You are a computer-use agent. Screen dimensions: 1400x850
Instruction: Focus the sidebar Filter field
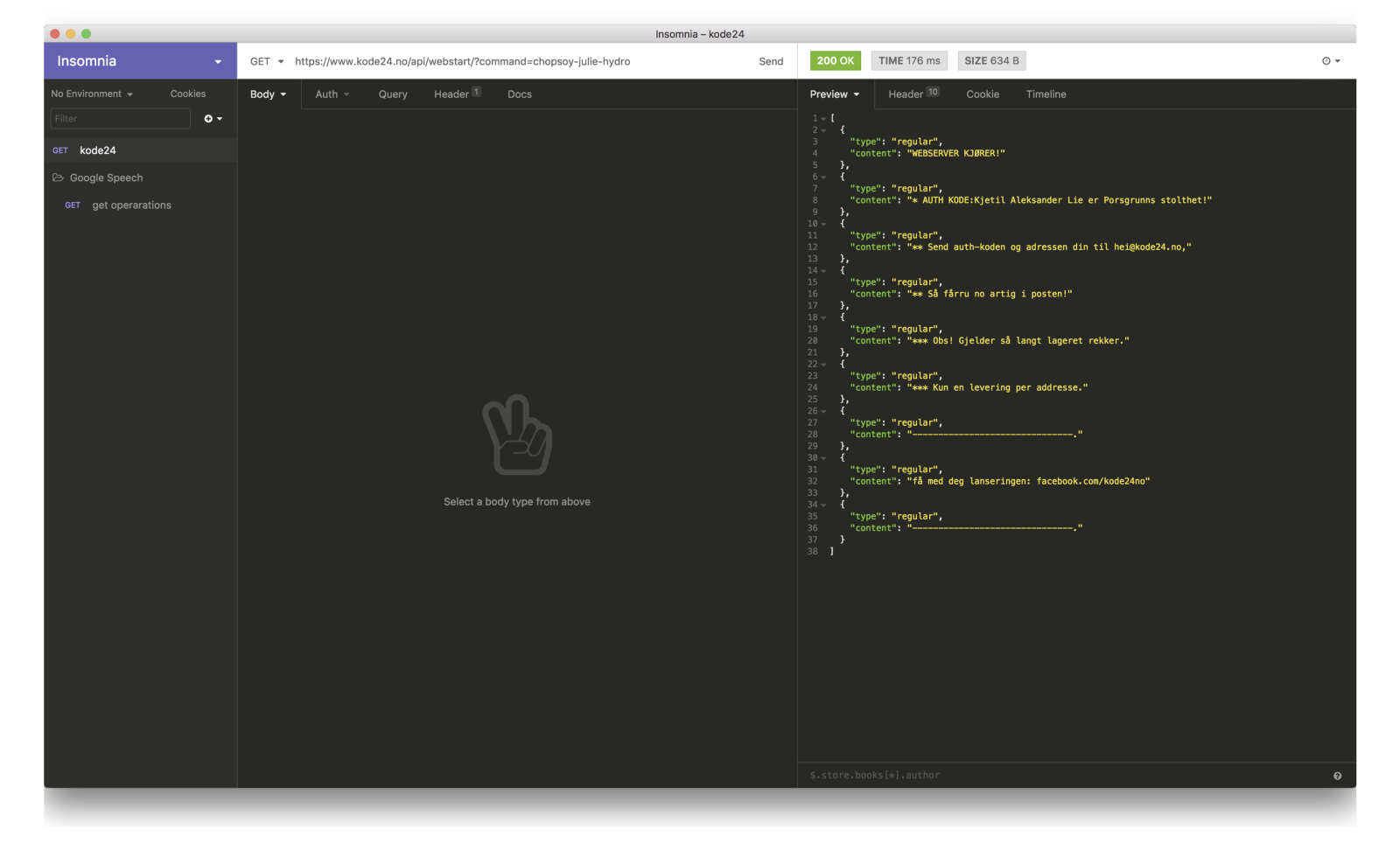click(121, 119)
